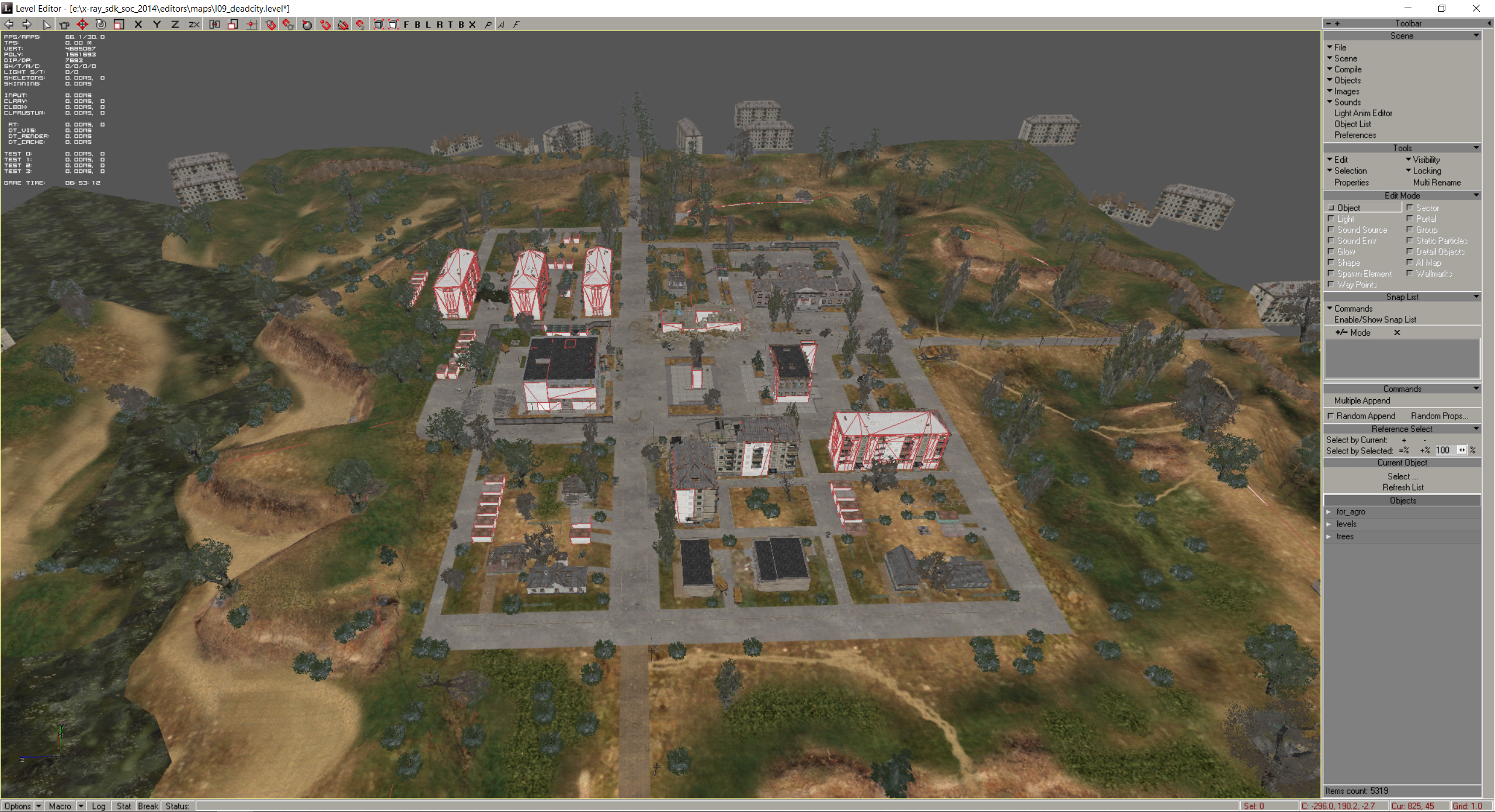Open the Compile menu
The height and width of the screenshot is (812, 1495).
[1344, 69]
